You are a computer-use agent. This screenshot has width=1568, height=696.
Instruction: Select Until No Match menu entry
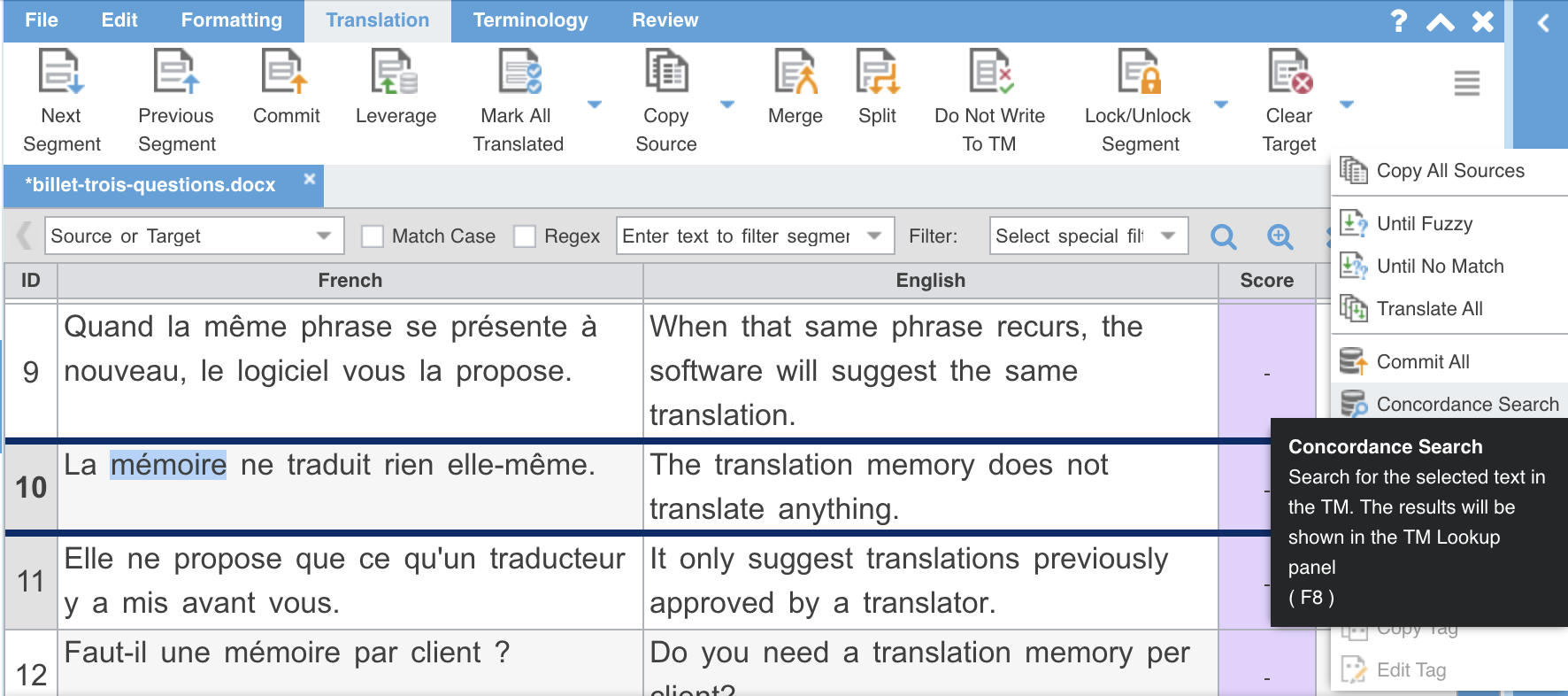click(x=1449, y=267)
